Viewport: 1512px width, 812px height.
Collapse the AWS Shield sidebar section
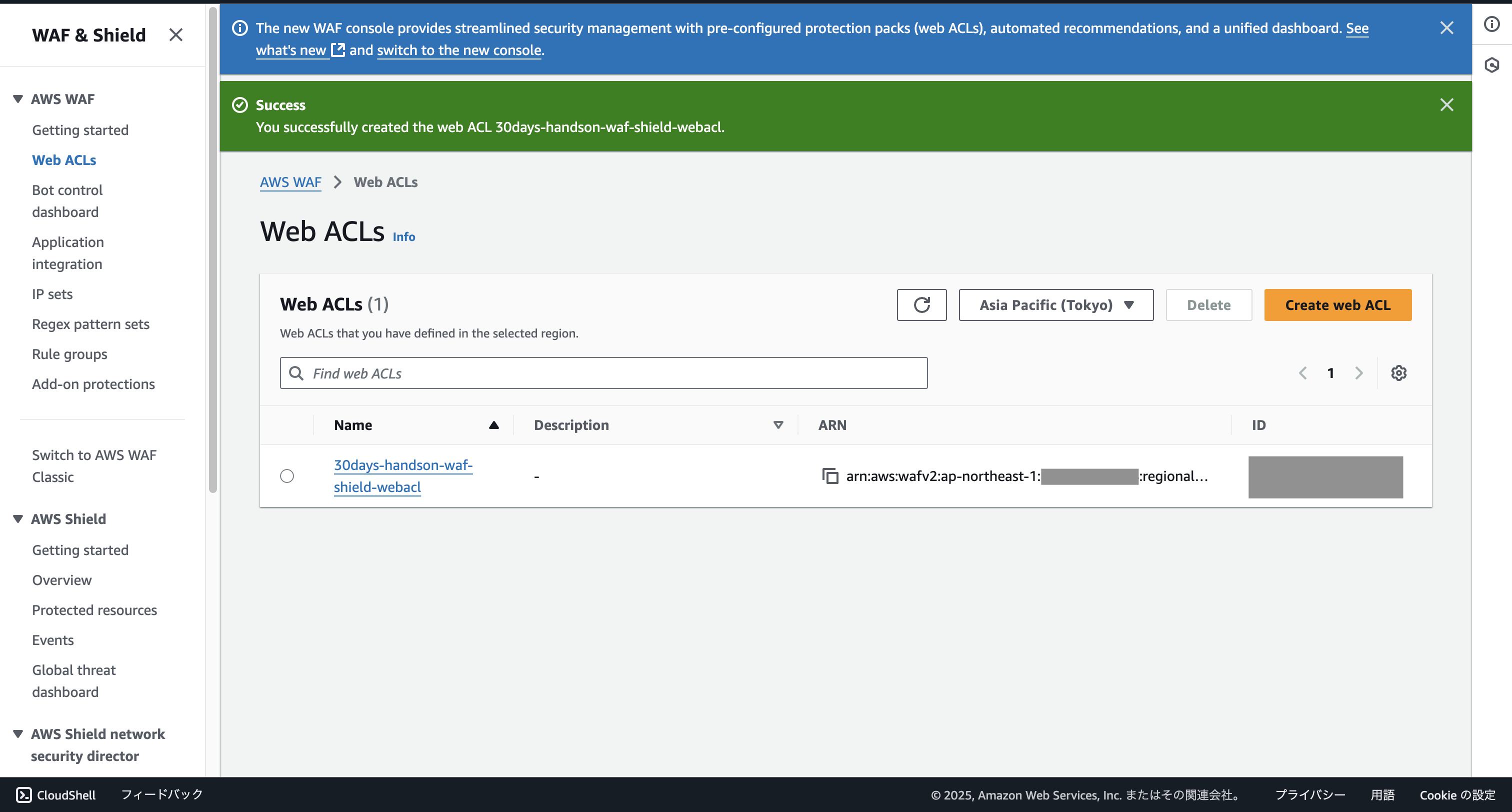(x=18, y=519)
